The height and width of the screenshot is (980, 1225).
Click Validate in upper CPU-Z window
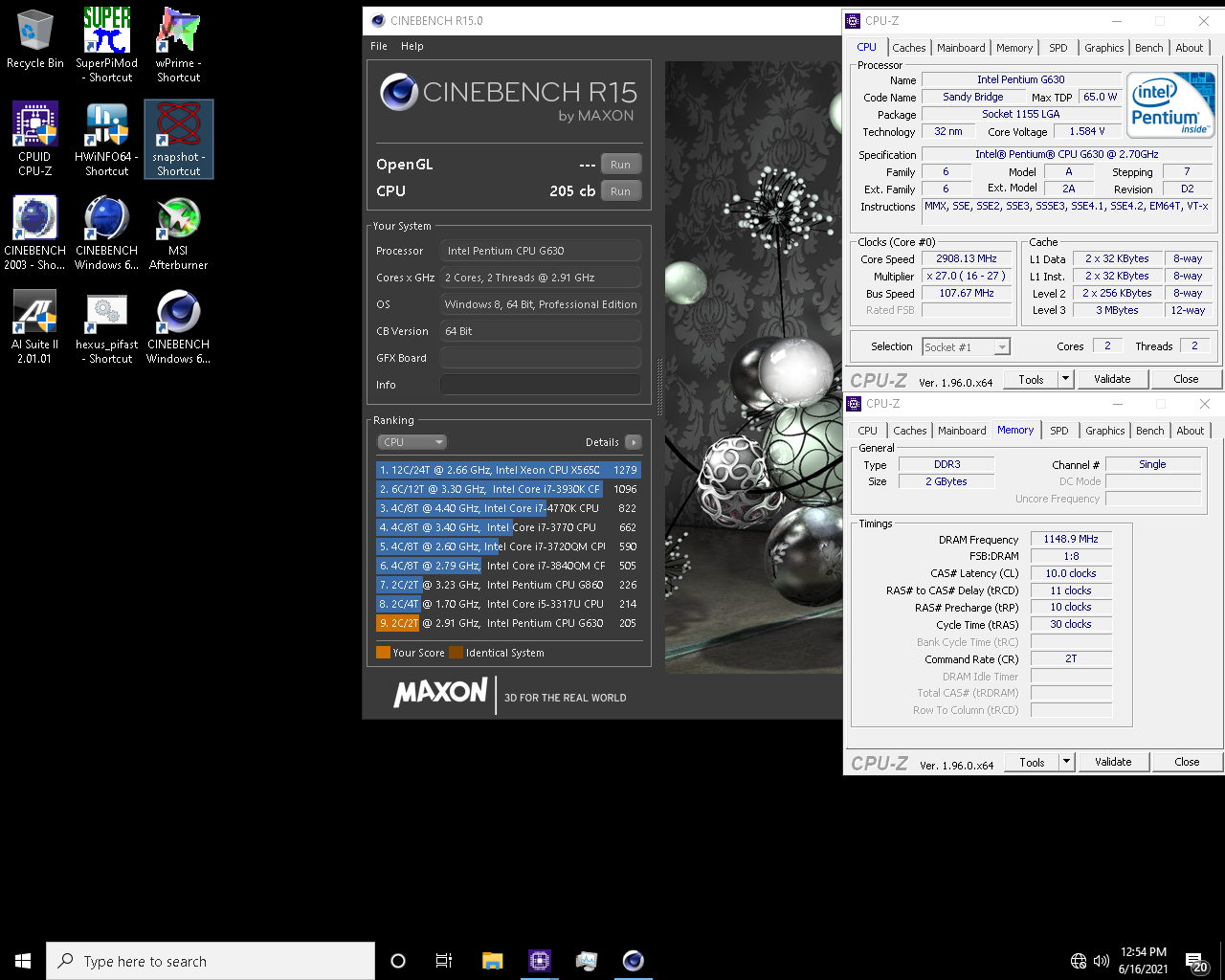pyautogui.click(x=1112, y=379)
